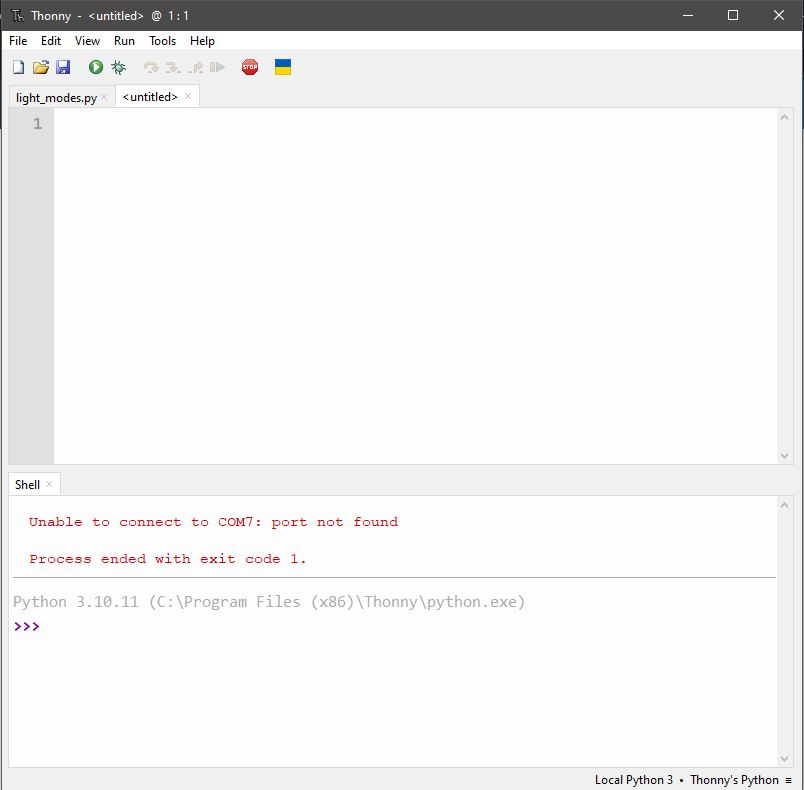Select the Shell panel tab
Screen dimensions: 804x790
[x=27, y=484]
